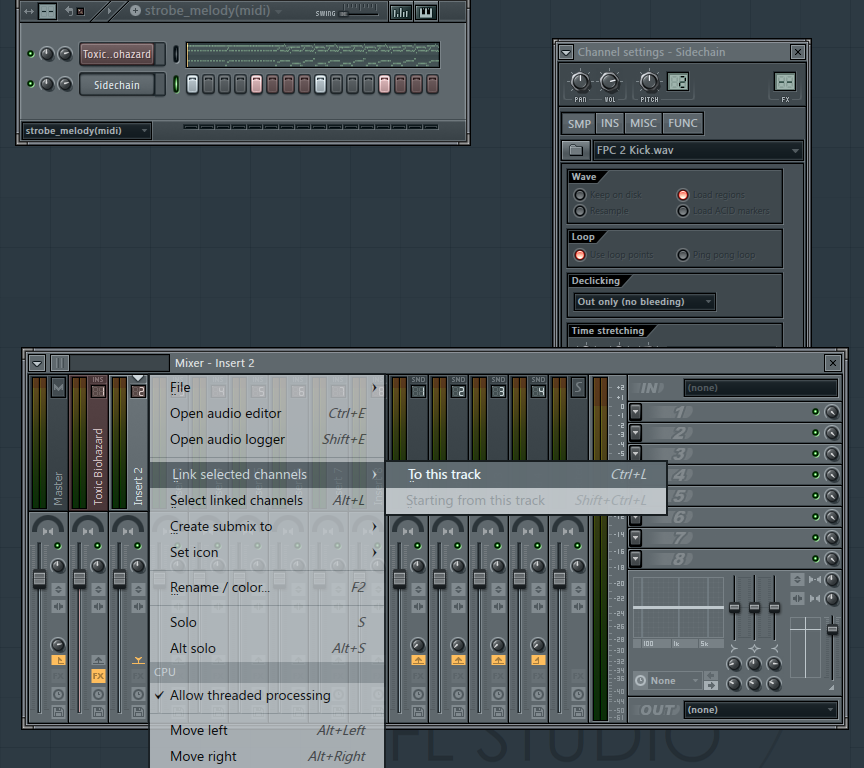
Task: Click the send arrow icon on Toxic Biohazard track
Action: pyautogui.click(x=98, y=660)
